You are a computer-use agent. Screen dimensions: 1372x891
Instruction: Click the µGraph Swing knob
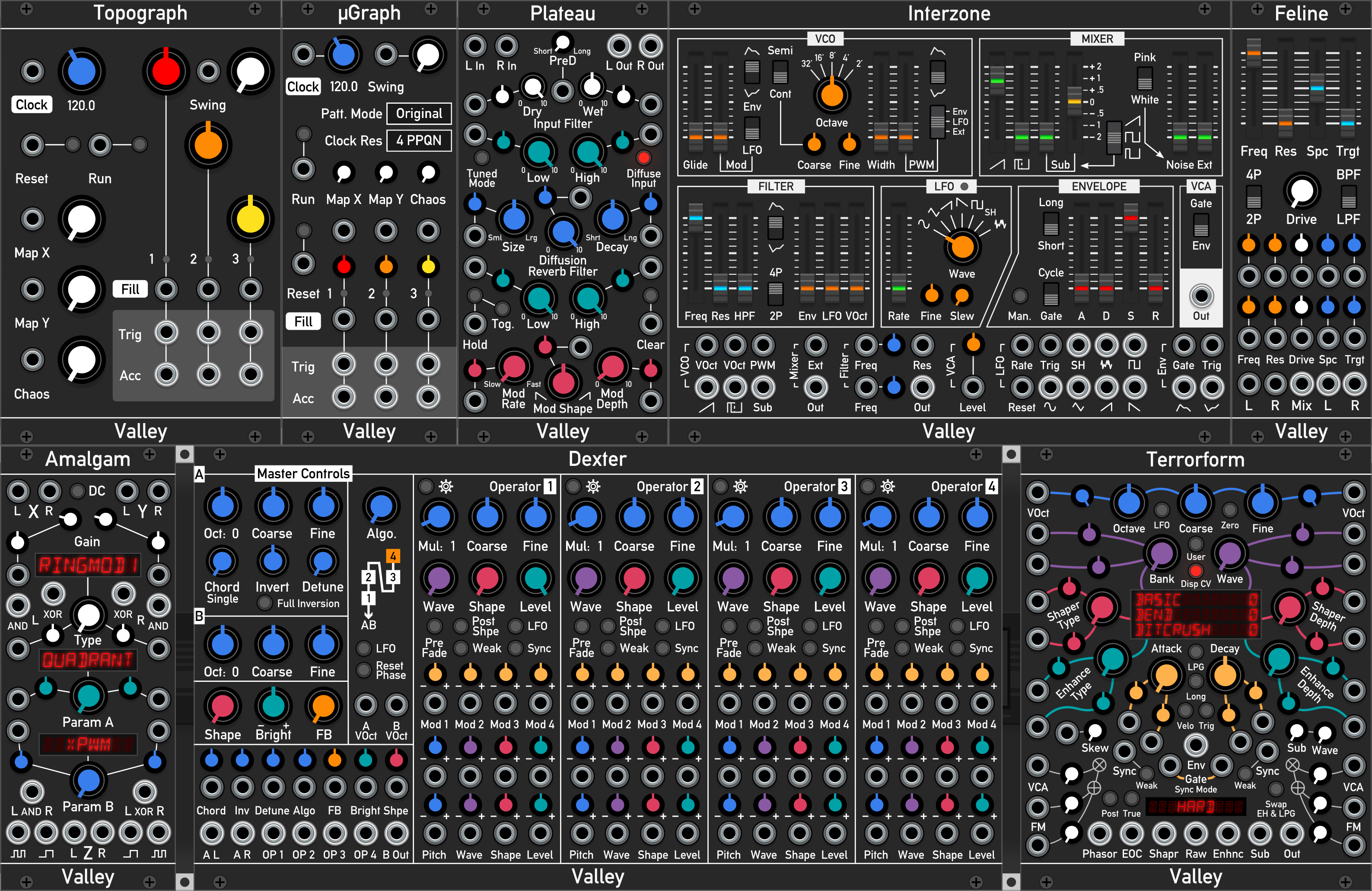(428, 55)
